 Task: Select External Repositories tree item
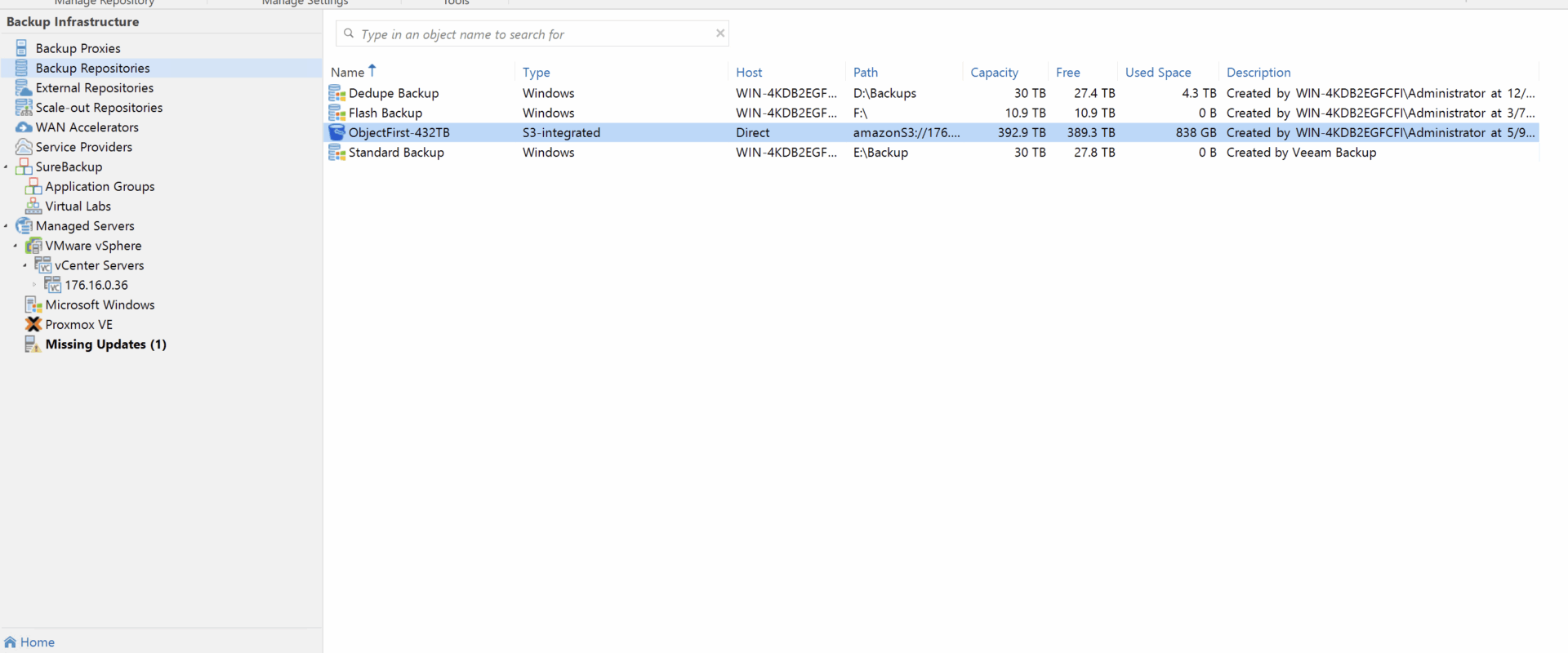tap(95, 87)
